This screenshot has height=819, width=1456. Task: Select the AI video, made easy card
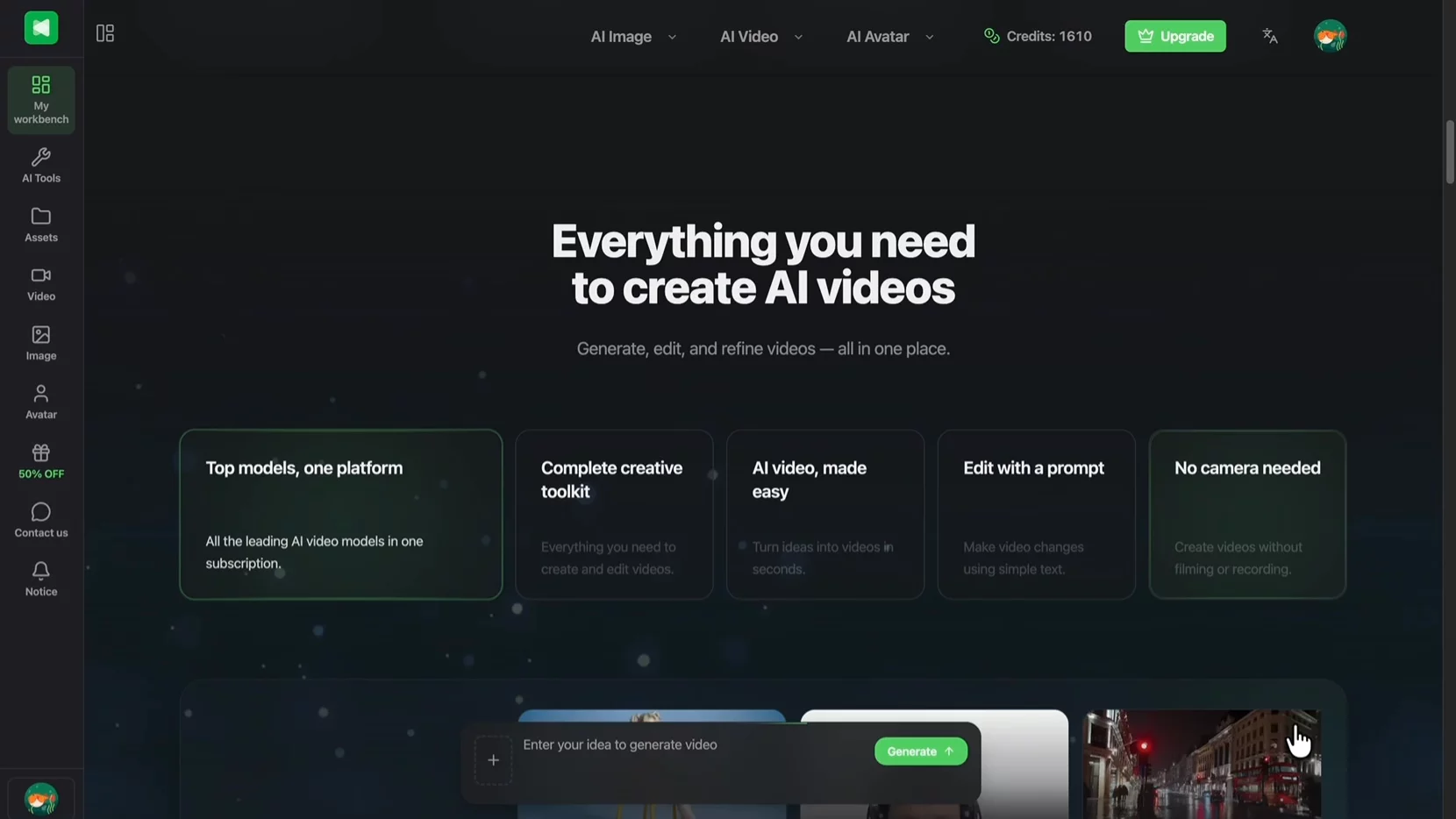825,515
